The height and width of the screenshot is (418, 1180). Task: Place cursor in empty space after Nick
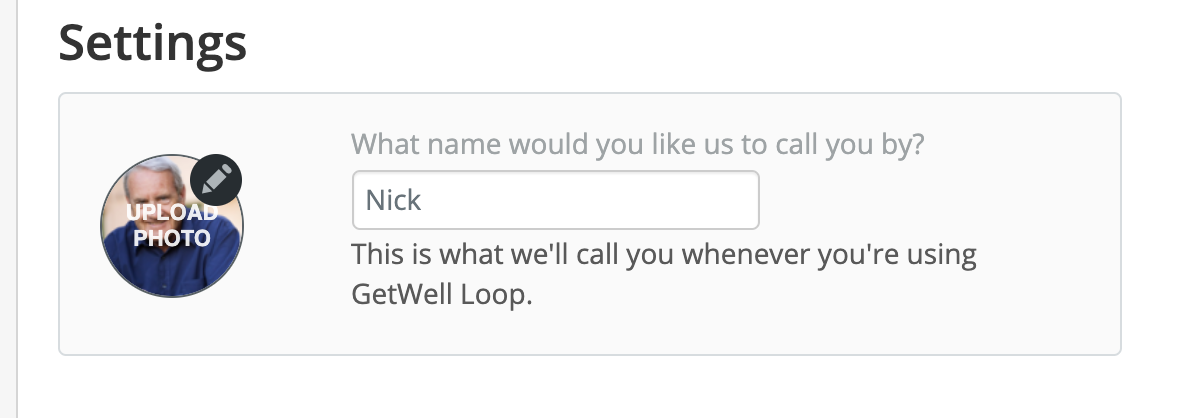[x=587, y=200]
